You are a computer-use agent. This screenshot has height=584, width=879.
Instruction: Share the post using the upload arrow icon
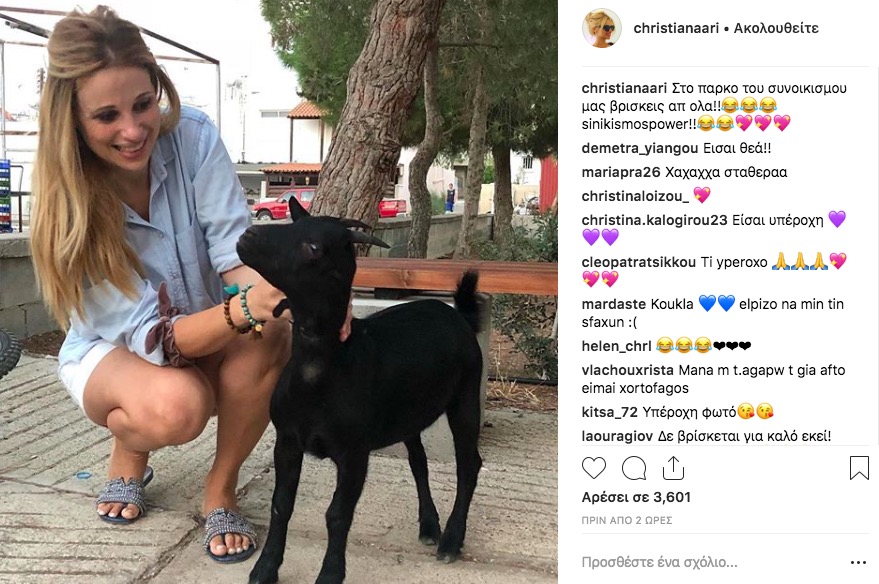click(673, 468)
